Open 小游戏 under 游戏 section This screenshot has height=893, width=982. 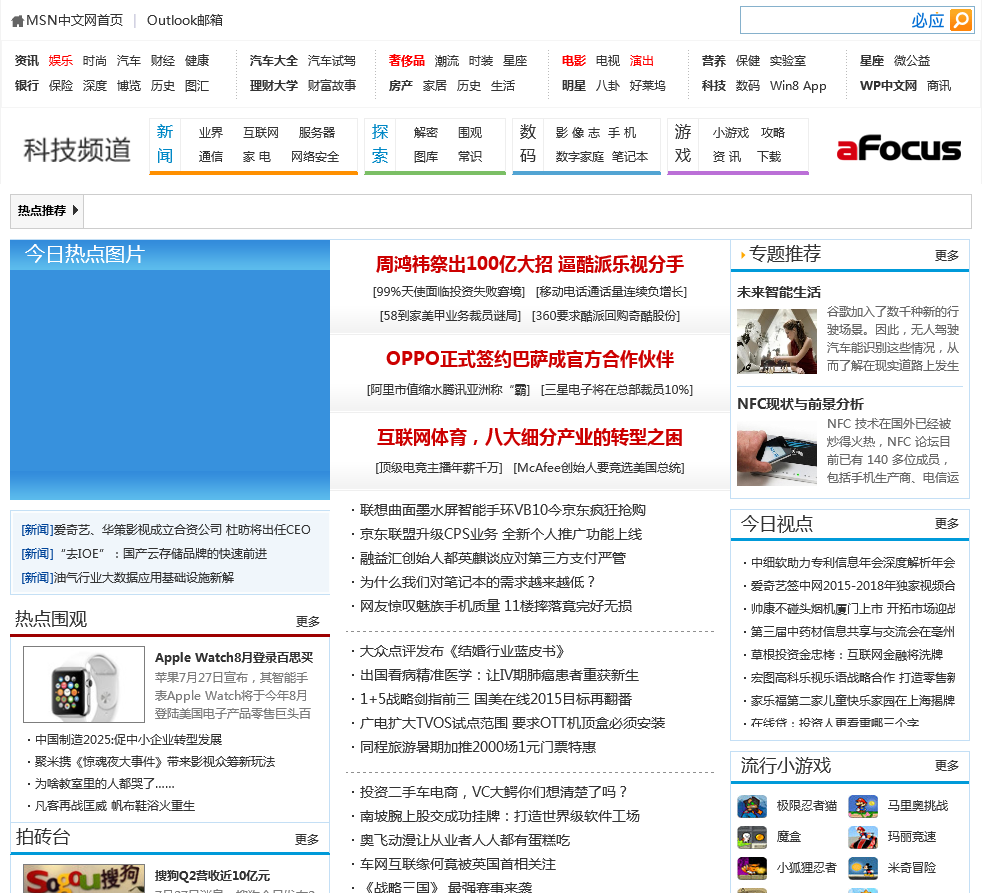click(x=730, y=133)
